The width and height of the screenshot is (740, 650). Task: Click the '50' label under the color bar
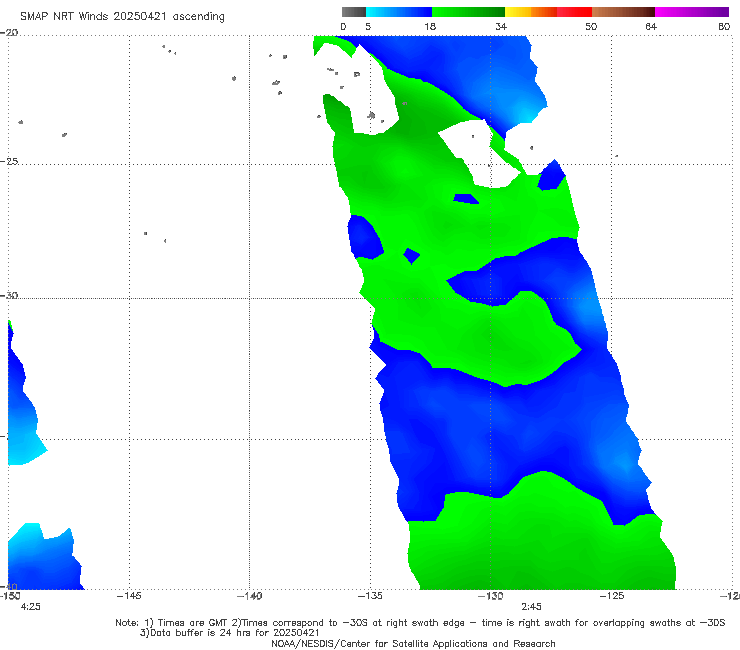click(591, 27)
